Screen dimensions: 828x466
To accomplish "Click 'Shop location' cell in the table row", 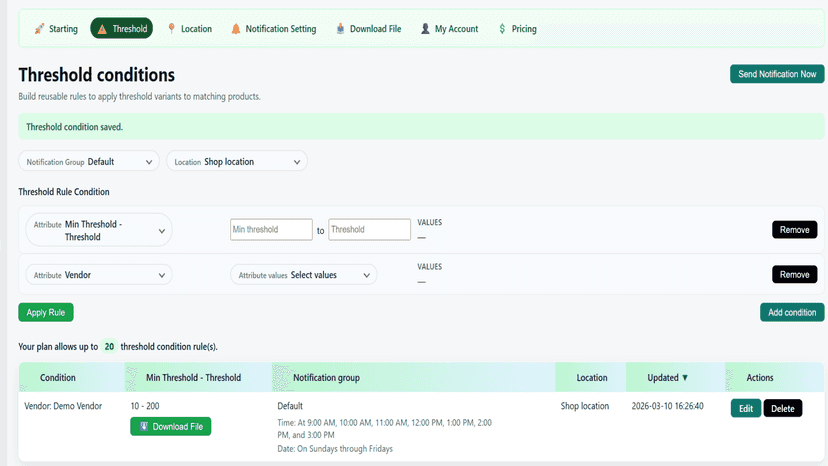I will coord(585,406).
